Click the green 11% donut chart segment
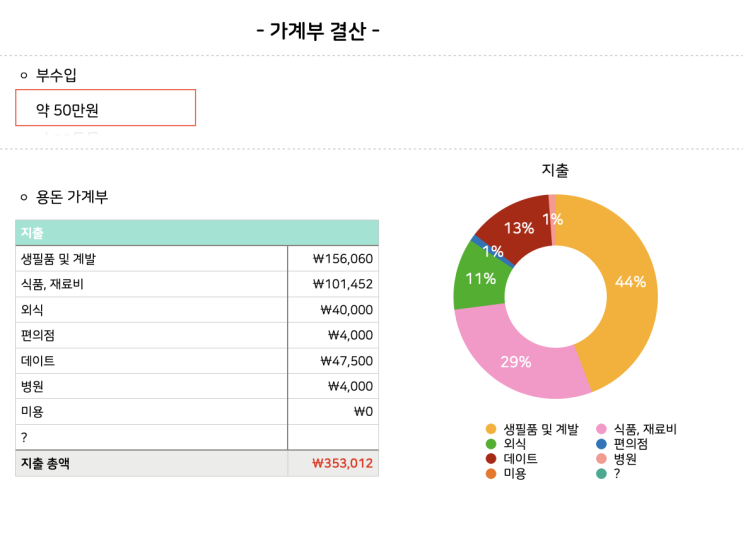743x539 pixels. pyautogui.click(x=480, y=278)
